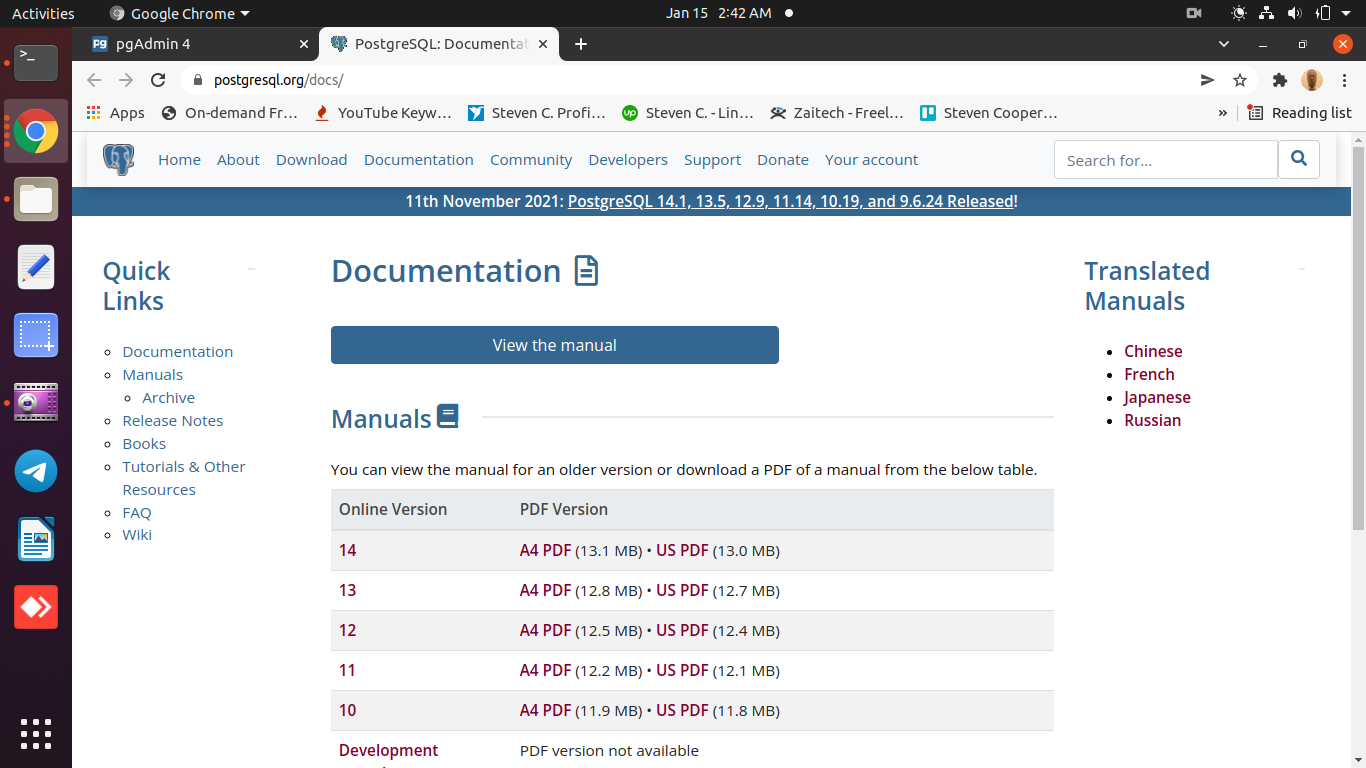Open the Download nav item
The image size is (1366, 768).
(x=311, y=160)
